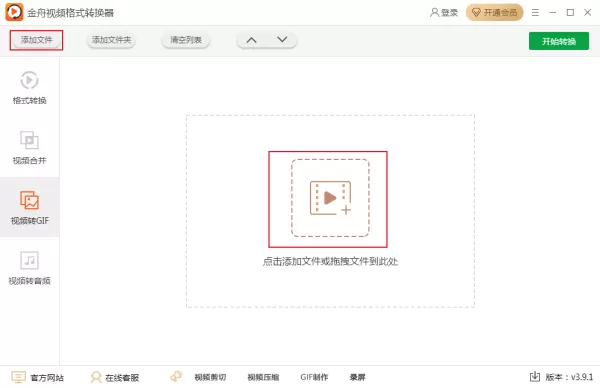Open the 格式转换 sidebar tab

(29, 87)
